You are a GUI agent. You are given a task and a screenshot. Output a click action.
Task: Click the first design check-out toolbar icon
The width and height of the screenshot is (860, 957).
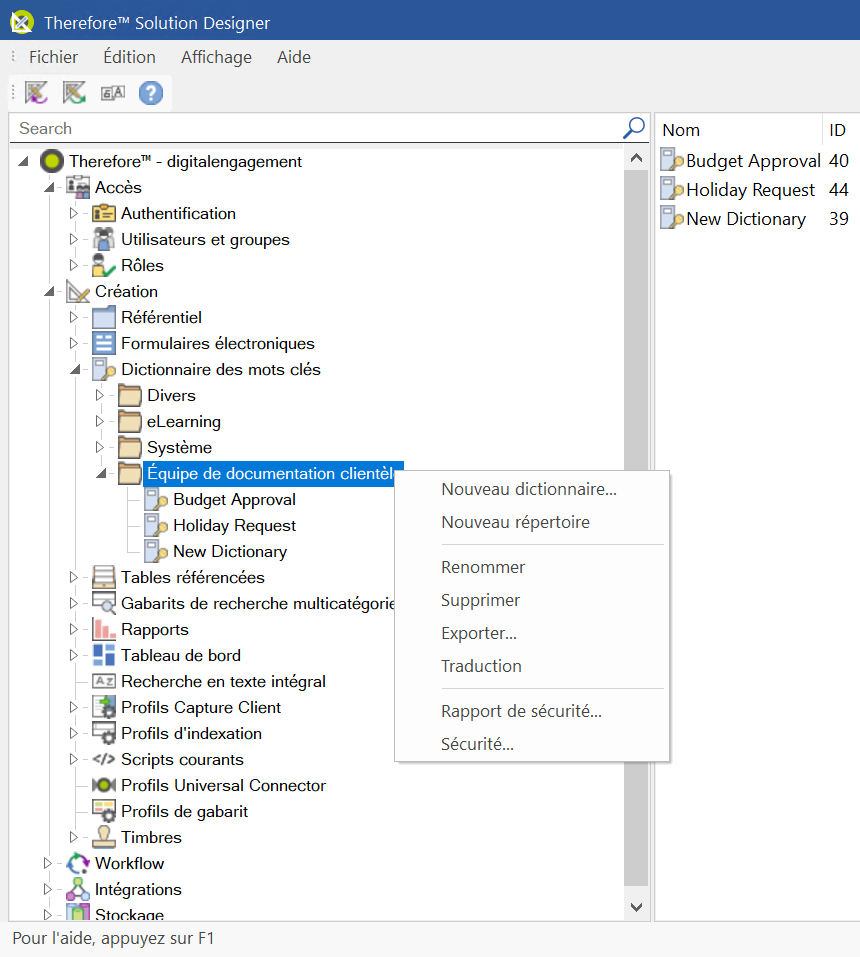tap(36, 92)
